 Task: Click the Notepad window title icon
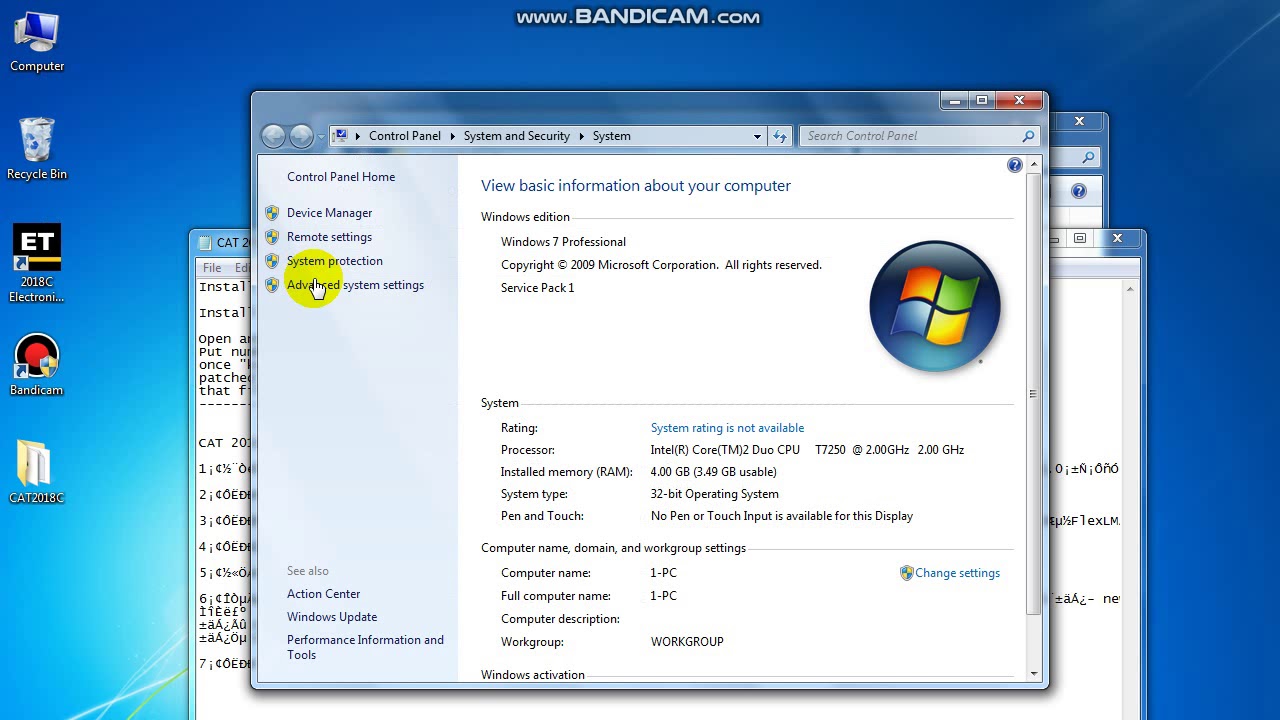pos(205,242)
